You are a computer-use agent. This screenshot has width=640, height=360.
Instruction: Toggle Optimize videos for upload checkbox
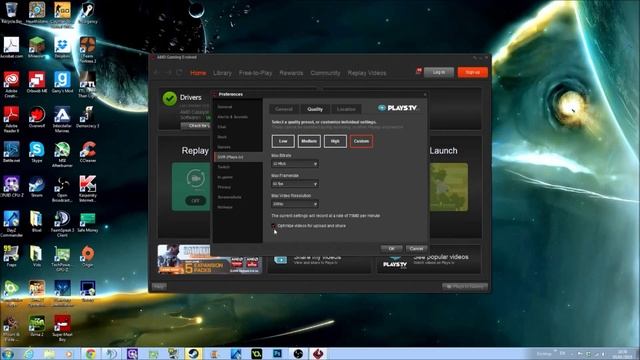273,226
